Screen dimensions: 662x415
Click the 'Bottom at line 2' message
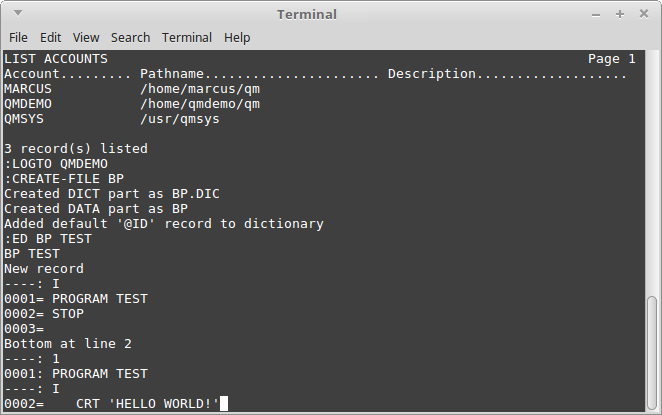(x=68, y=344)
